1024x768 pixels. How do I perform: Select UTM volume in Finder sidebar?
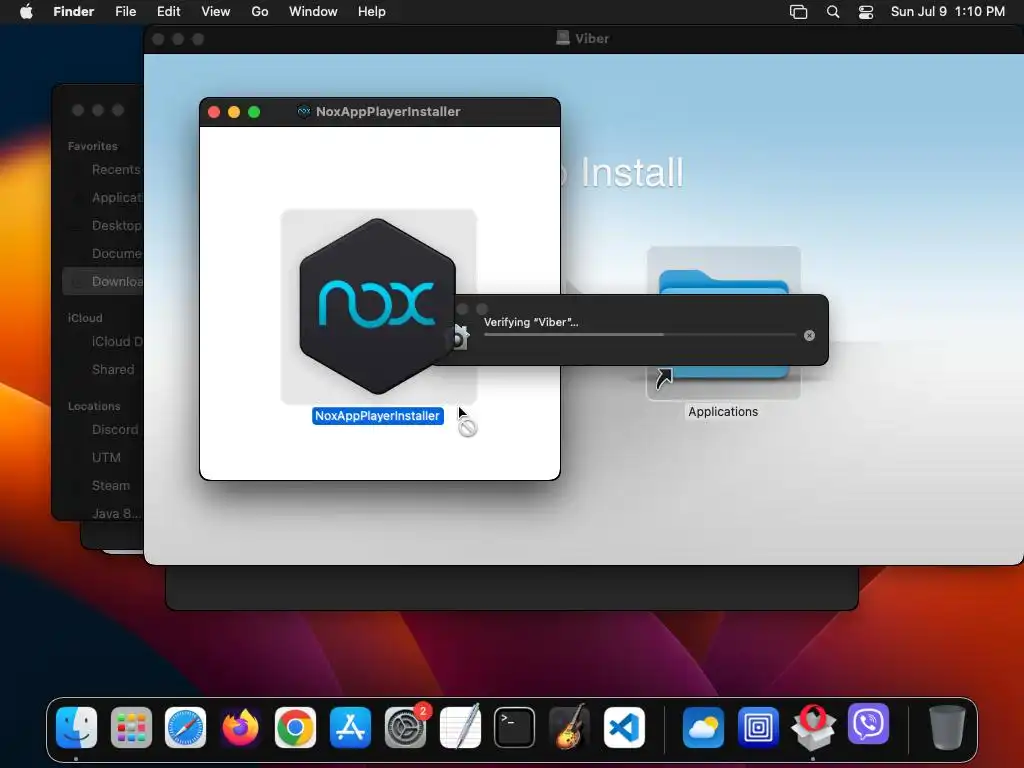pos(104,458)
